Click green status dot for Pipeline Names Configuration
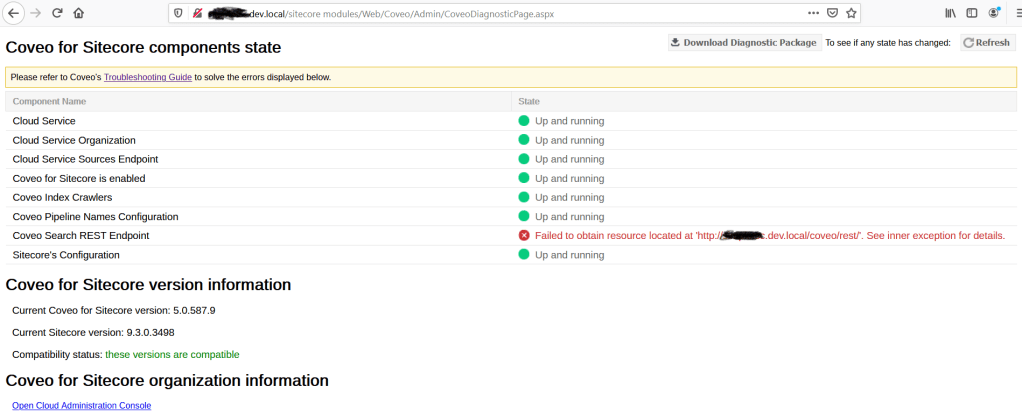The height and width of the screenshot is (415, 1022). tap(524, 216)
